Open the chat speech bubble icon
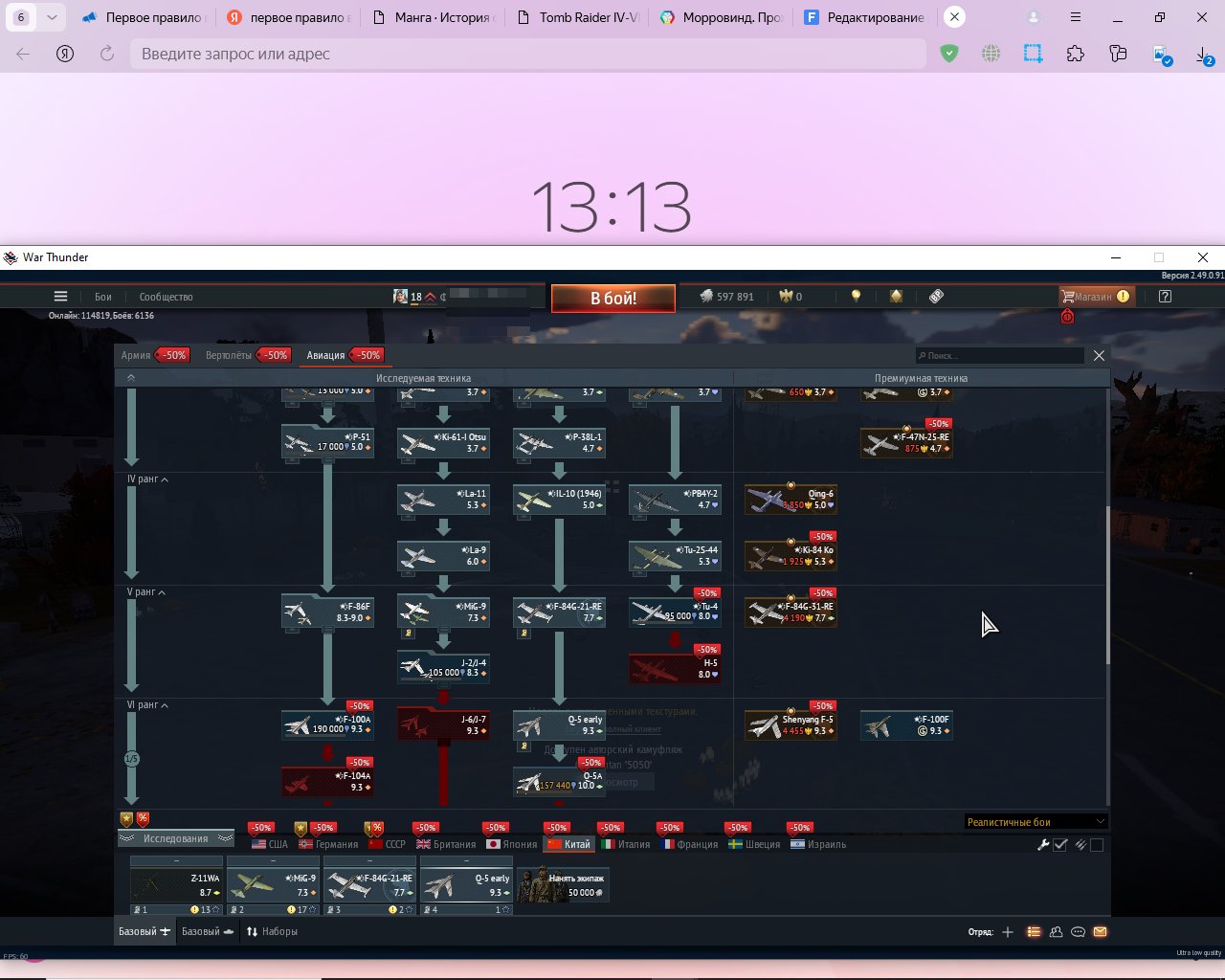The width and height of the screenshot is (1225, 980). pyautogui.click(x=1078, y=931)
